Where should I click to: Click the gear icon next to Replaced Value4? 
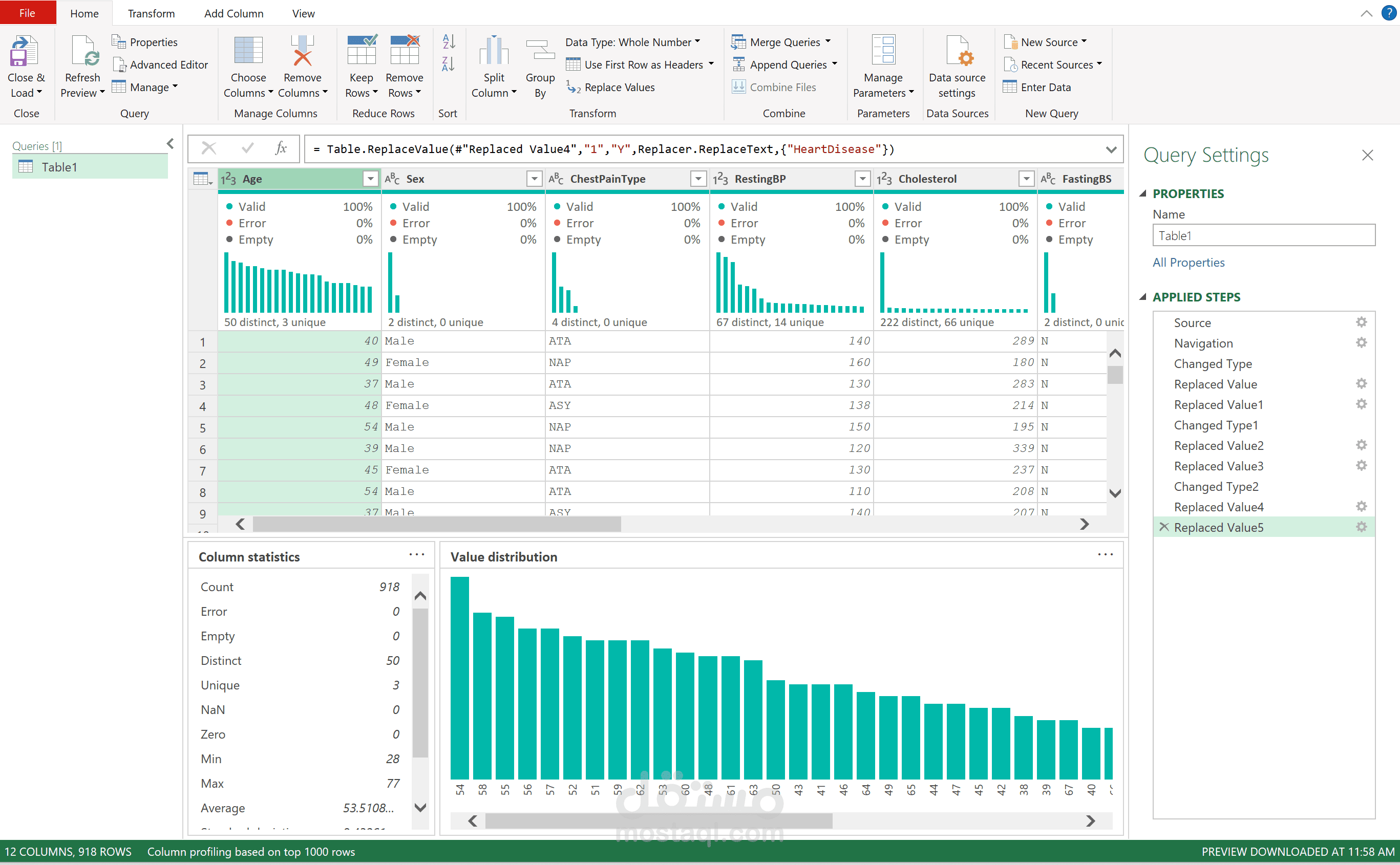point(1361,507)
